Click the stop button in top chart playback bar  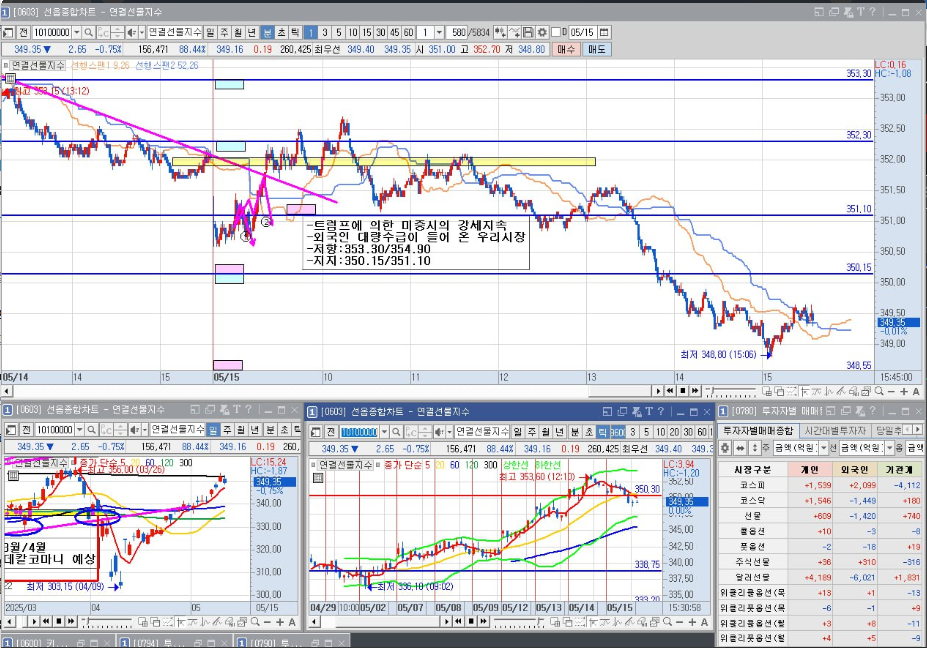683,391
